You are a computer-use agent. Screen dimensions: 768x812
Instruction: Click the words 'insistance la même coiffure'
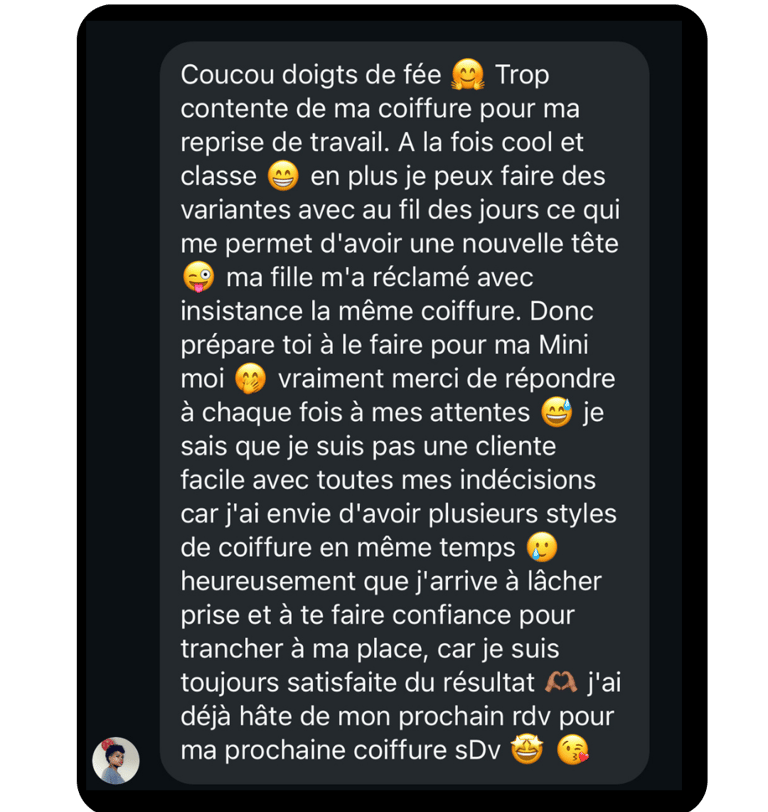pos(351,311)
